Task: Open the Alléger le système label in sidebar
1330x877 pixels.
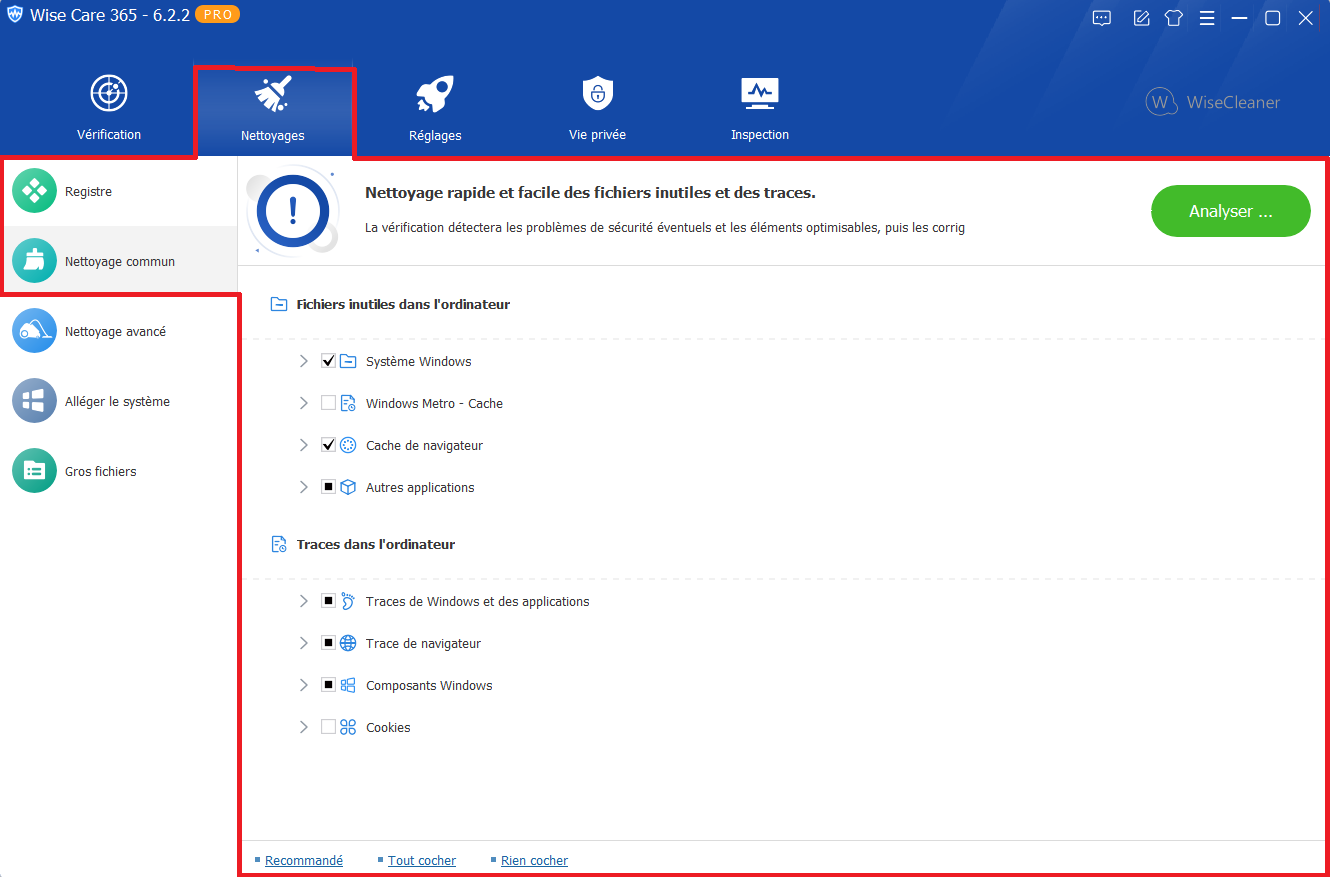Action: (117, 401)
